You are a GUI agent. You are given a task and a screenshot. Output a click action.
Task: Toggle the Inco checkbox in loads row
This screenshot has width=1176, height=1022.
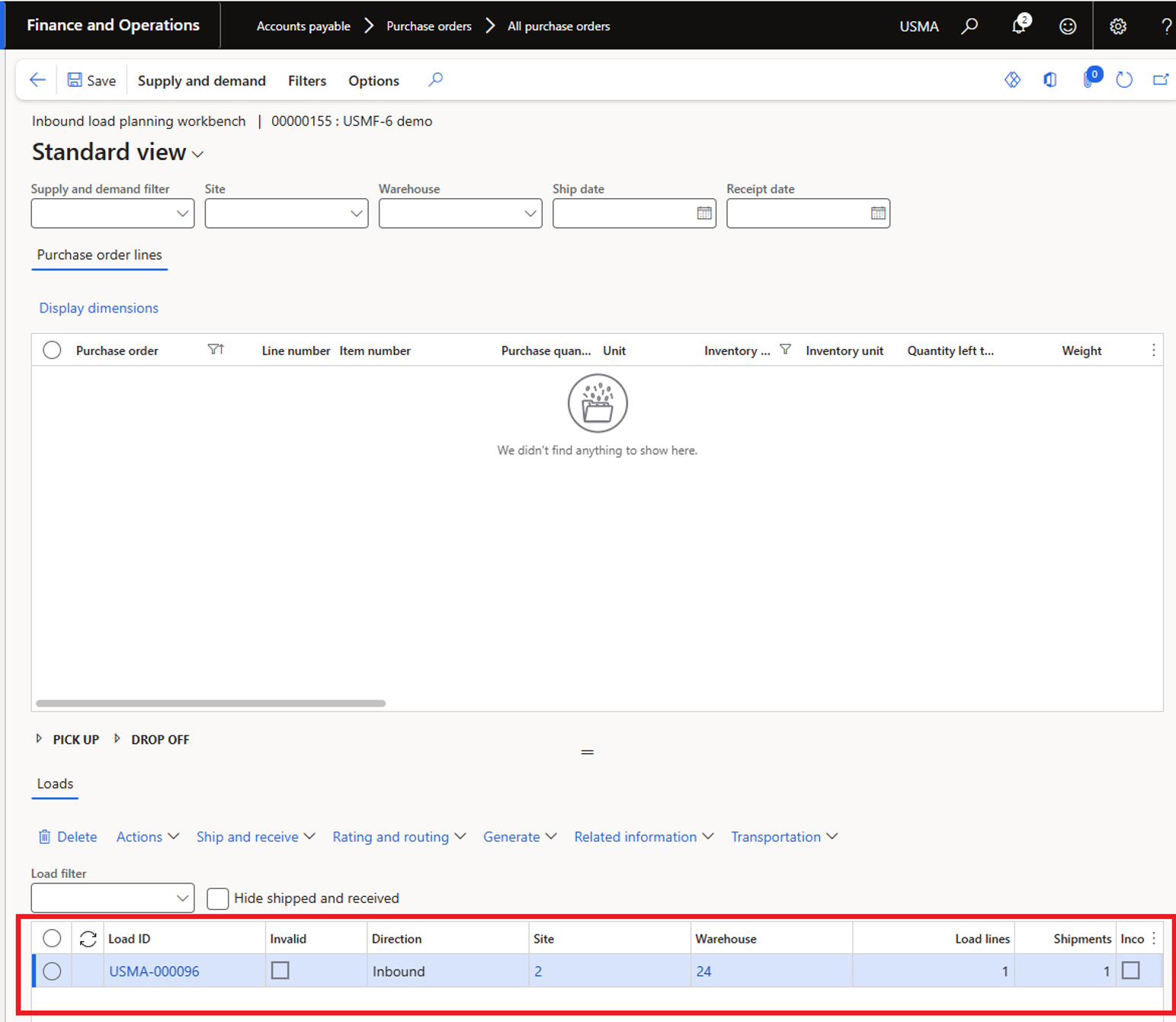(x=1131, y=970)
